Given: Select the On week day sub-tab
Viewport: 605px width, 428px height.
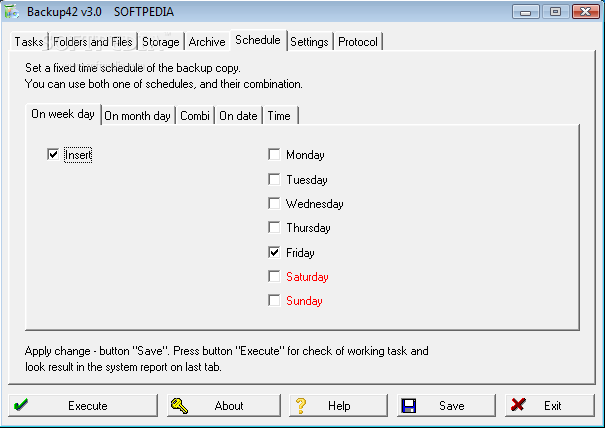Looking at the screenshot, I should (x=63, y=114).
